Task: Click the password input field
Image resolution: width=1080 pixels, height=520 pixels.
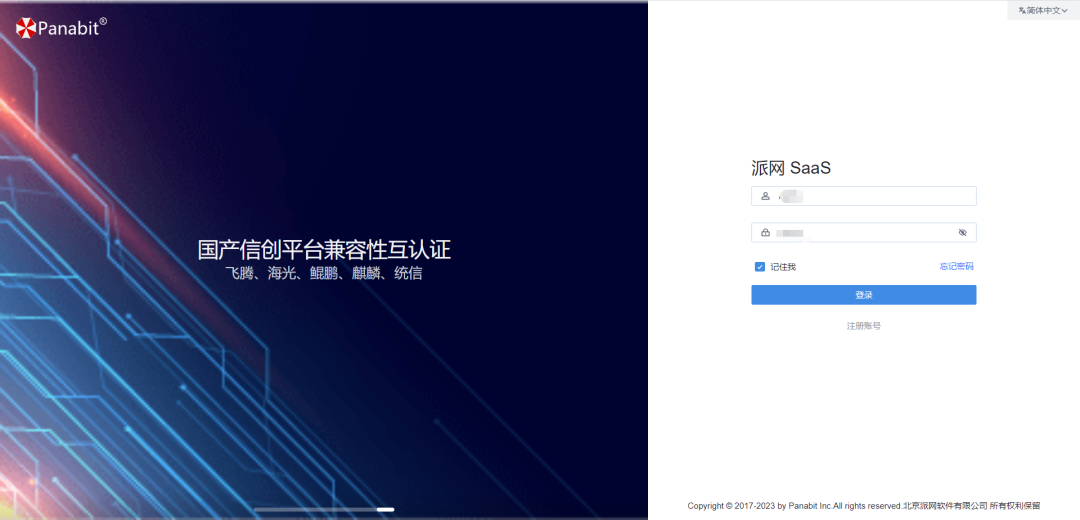Action: pyautogui.click(x=864, y=233)
